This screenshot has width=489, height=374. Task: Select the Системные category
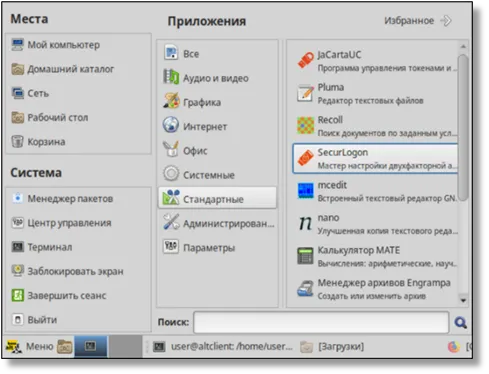click(217, 175)
